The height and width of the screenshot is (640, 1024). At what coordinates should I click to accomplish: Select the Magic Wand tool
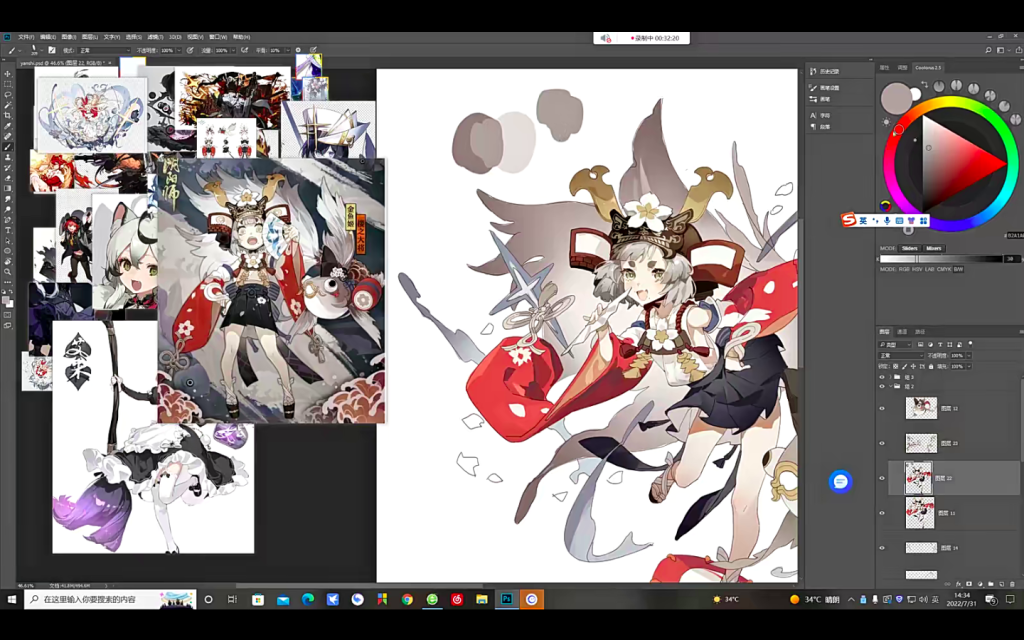(x=8, y=105)
